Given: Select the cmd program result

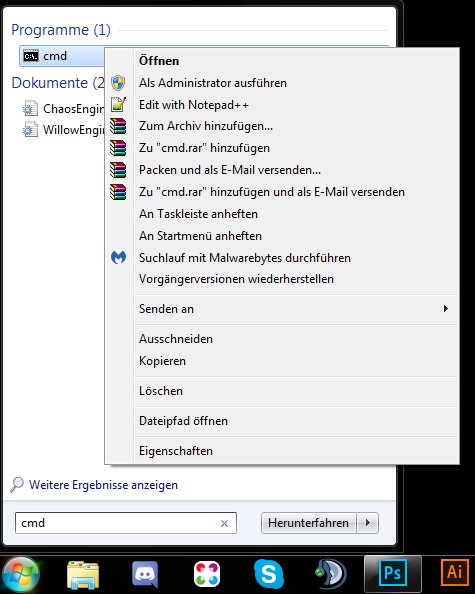Looking at the screenshot, I should (x=62, y=56).
